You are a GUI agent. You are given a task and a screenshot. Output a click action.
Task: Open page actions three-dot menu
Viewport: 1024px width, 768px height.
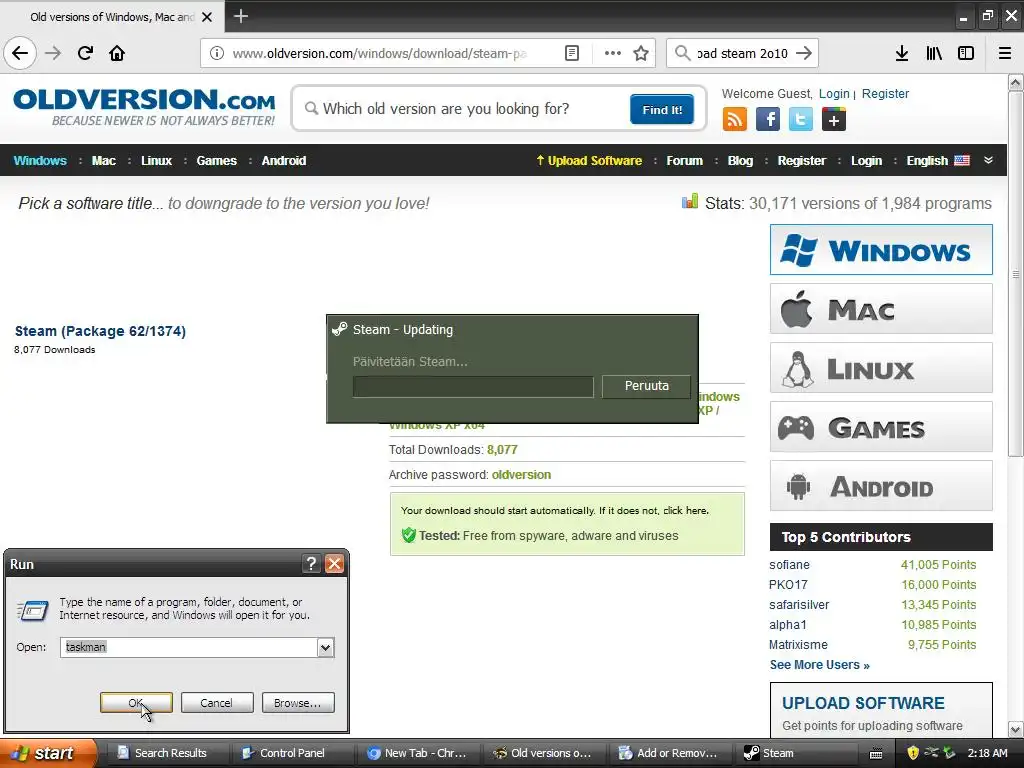pyautogui.click(x=613, y=53)
